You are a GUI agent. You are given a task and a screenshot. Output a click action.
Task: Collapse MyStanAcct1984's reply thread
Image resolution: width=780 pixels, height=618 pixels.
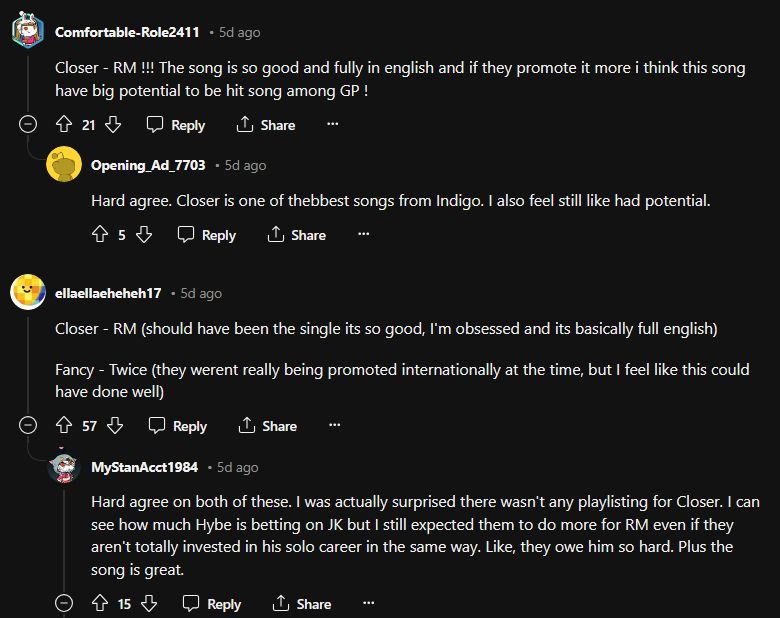[64, 604]
